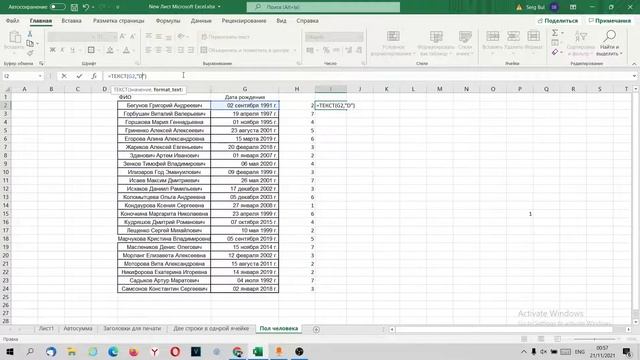Click the Insert Function fx icon
Viewport: 640px width, 360px height.
coord(94,76)
